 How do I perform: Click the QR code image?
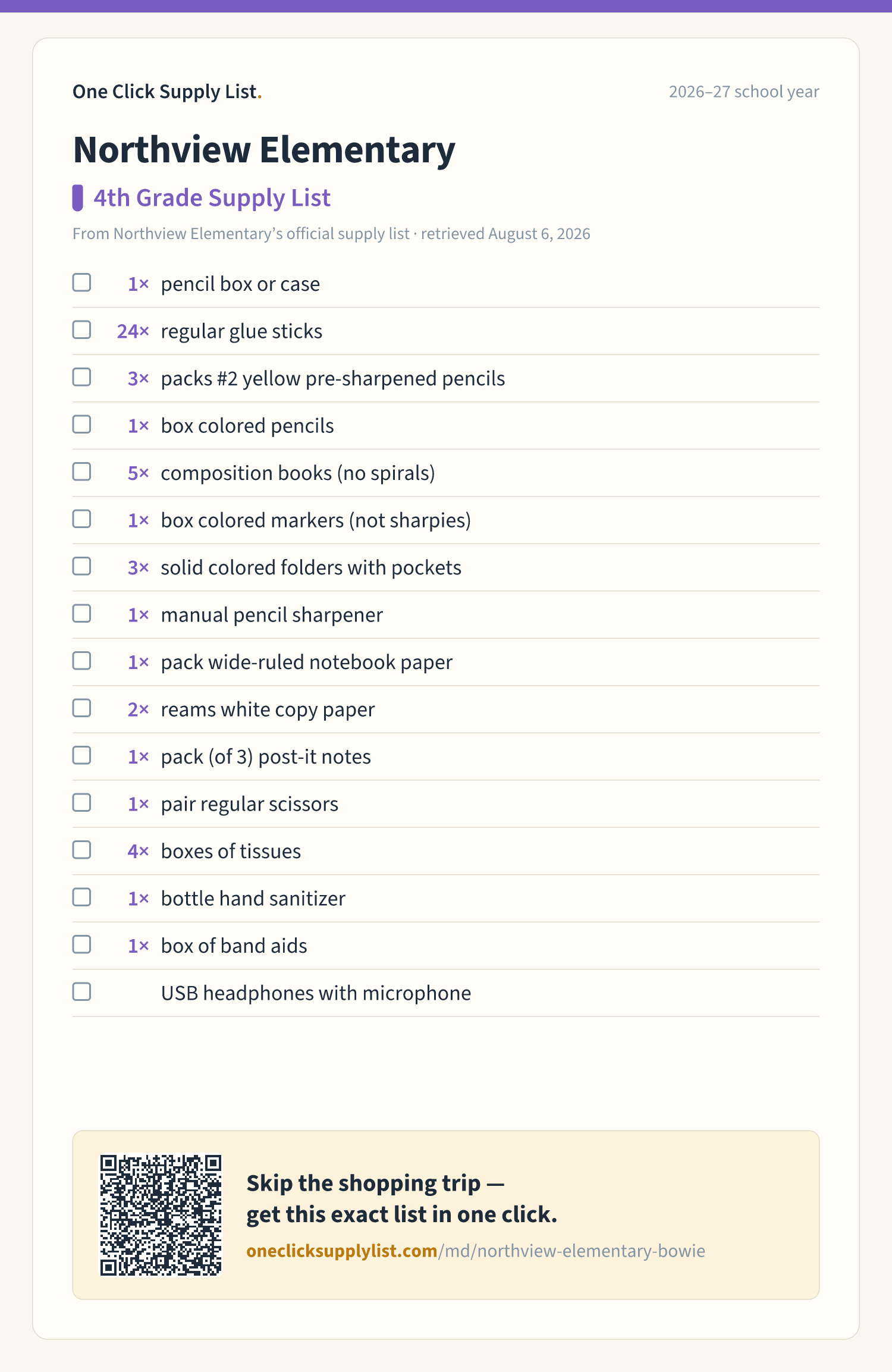pos(161,1215)
